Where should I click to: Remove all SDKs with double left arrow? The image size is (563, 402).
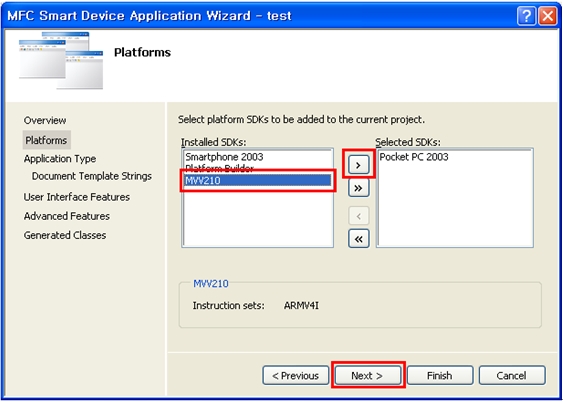click(358, 239)
